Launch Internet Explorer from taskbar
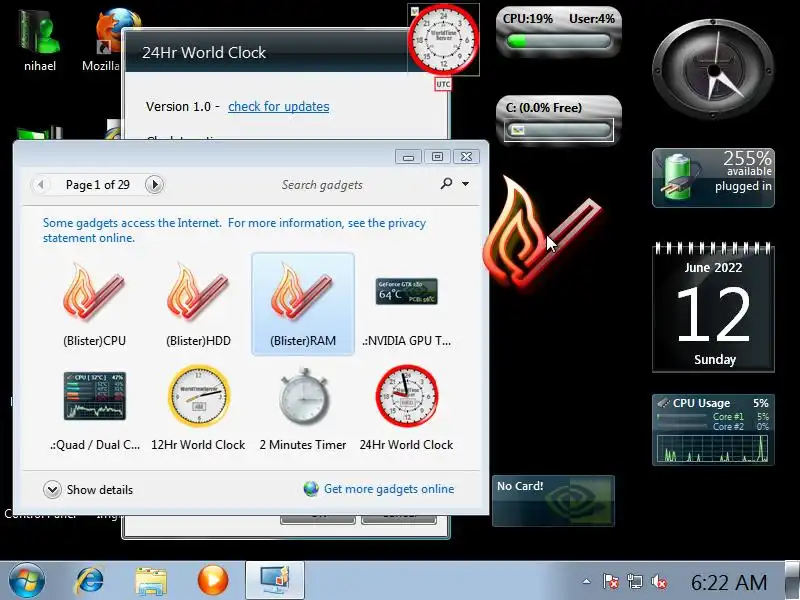This screenshot has width=800, height=600. [x=89, y=581]
